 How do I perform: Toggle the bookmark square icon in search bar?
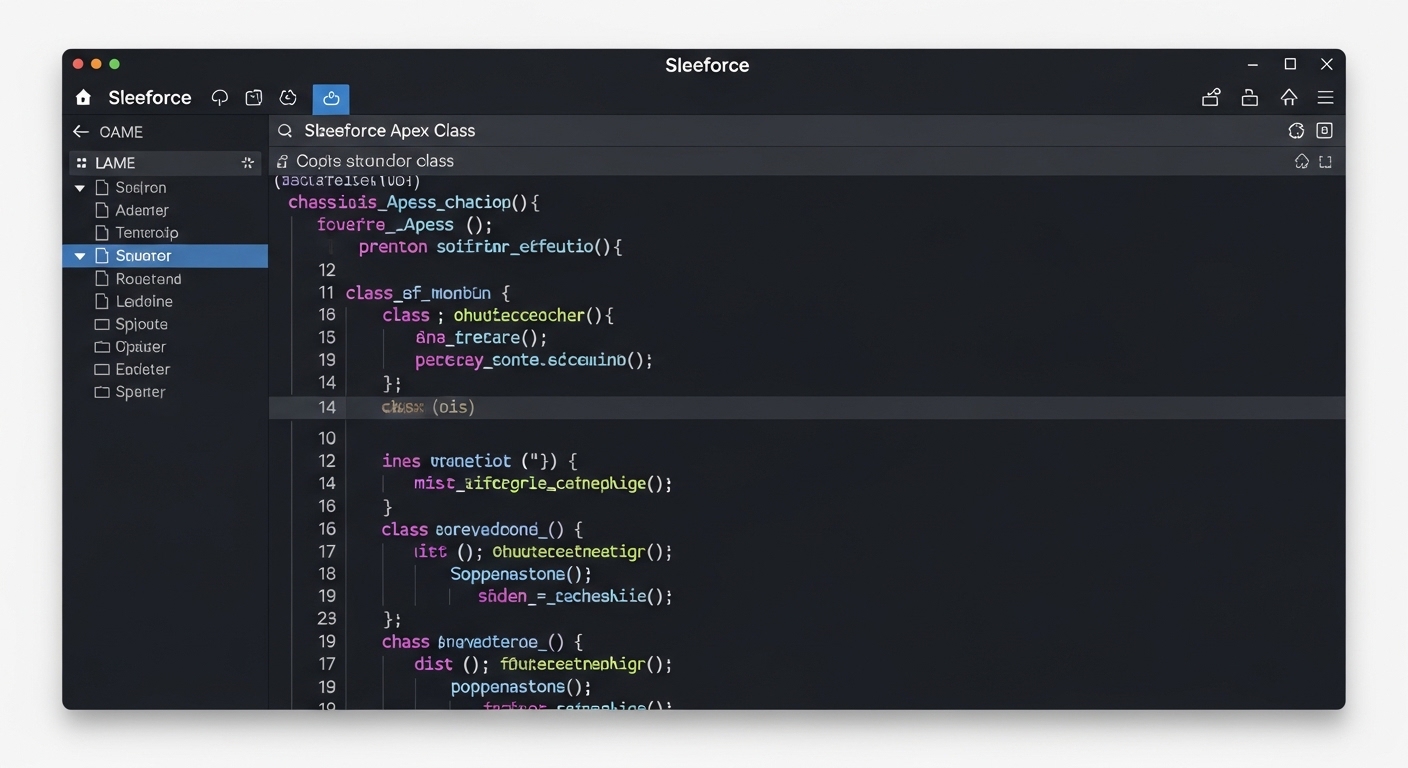(1324, 130)
